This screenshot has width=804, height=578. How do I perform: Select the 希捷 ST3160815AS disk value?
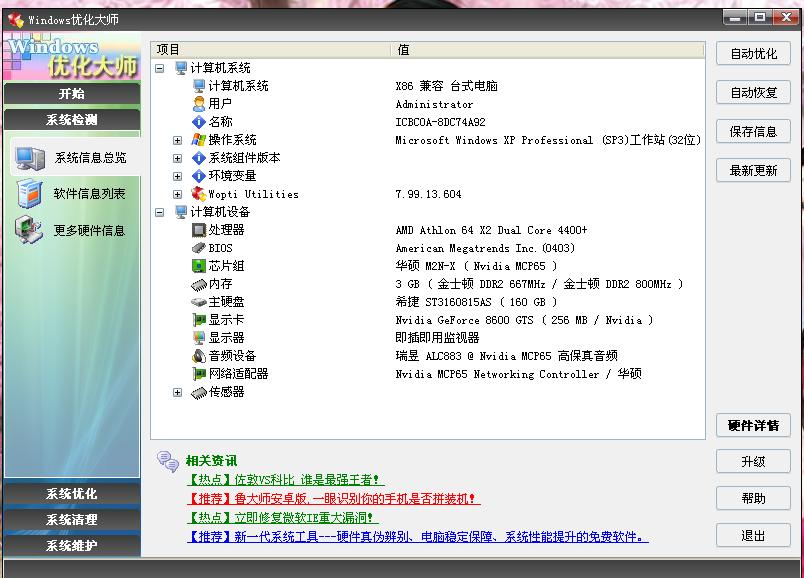coord(476,302)
